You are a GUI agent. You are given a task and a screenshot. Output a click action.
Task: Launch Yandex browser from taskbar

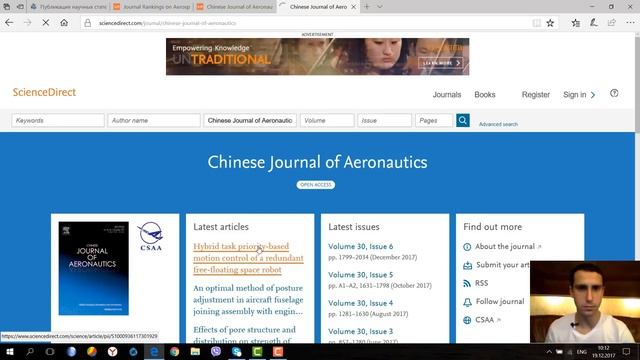(x=112, y=351)
